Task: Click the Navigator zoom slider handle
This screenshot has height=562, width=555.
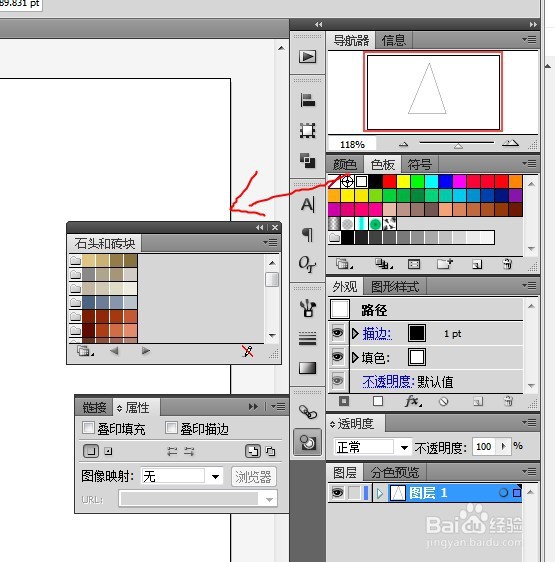Action: point(458,146)
